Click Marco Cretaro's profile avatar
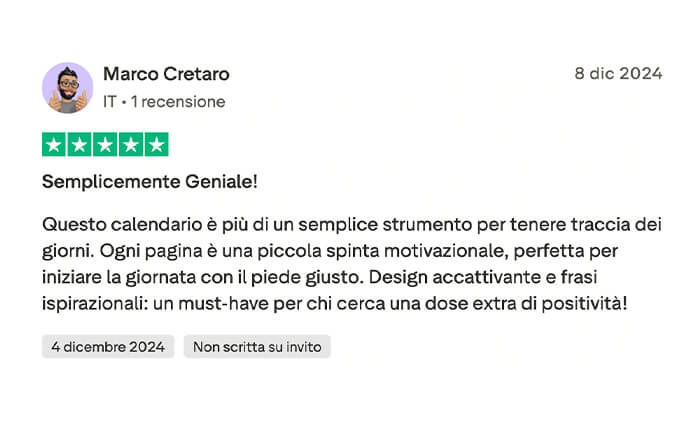 point(68,88)
